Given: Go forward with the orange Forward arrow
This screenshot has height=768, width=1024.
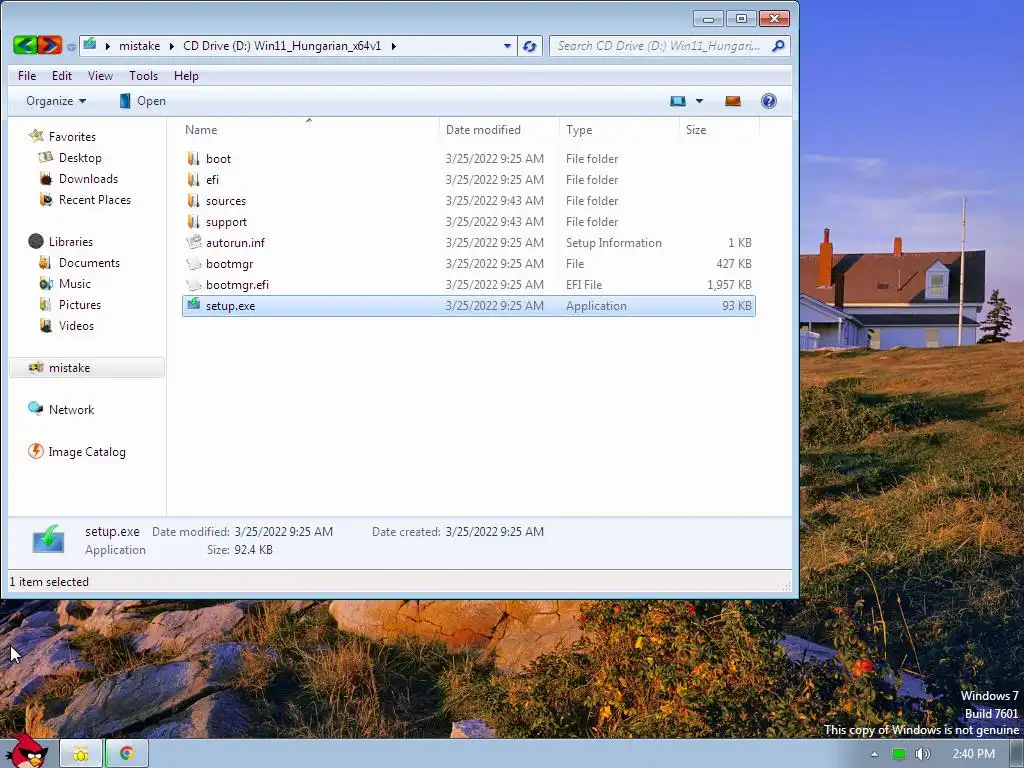Looking at the screenshot, I should point(50,45).
